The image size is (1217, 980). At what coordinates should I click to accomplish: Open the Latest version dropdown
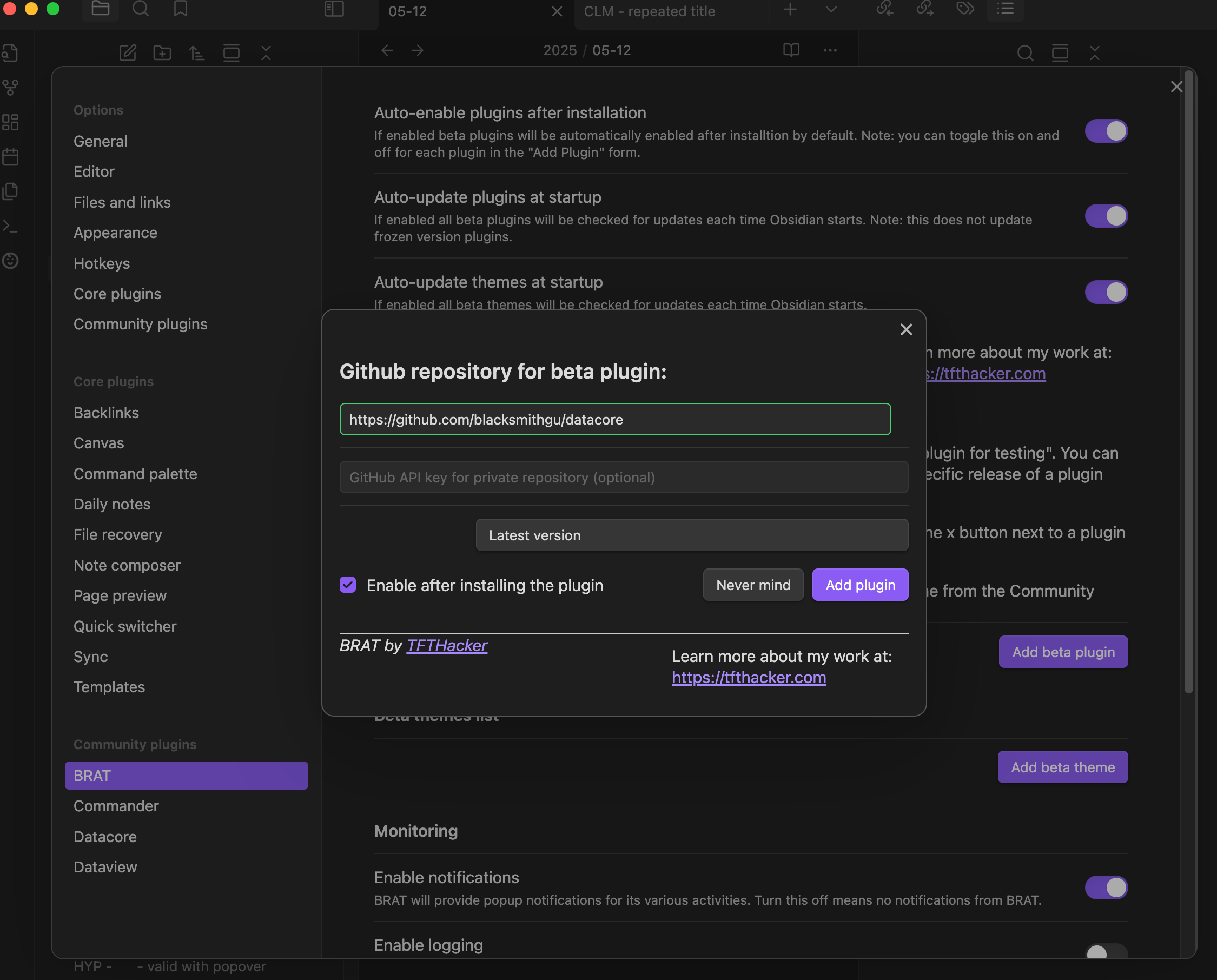click(x=691, y=535)
